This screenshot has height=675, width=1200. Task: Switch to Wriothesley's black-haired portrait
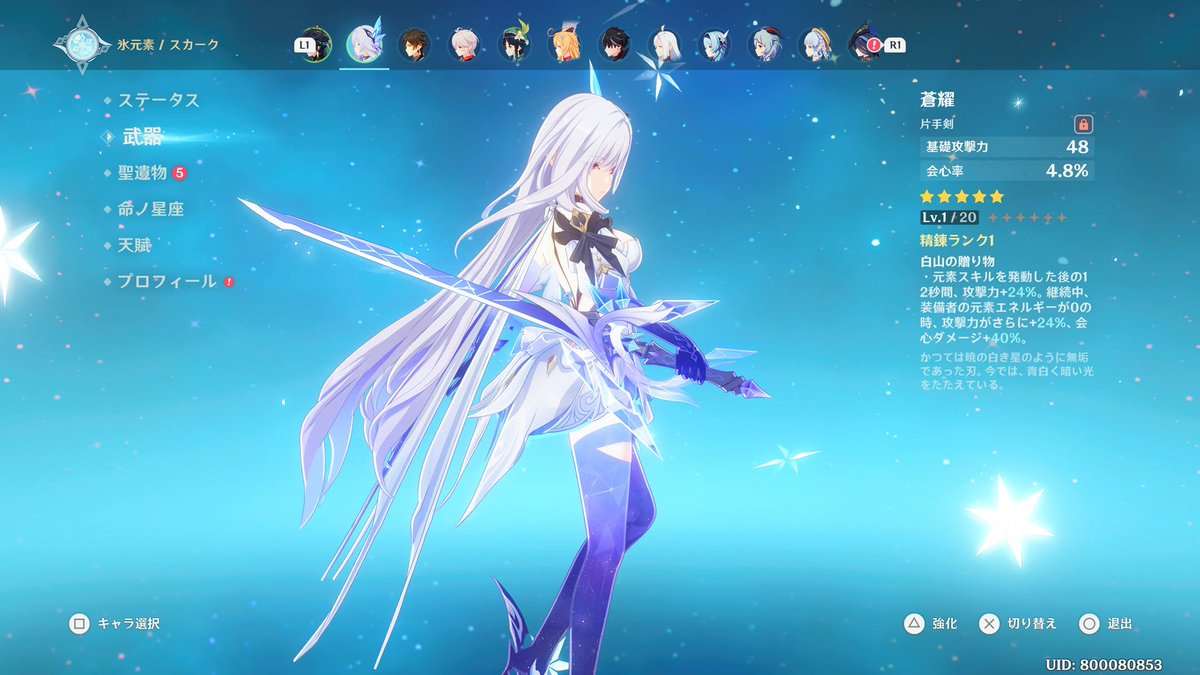point(615,44)
